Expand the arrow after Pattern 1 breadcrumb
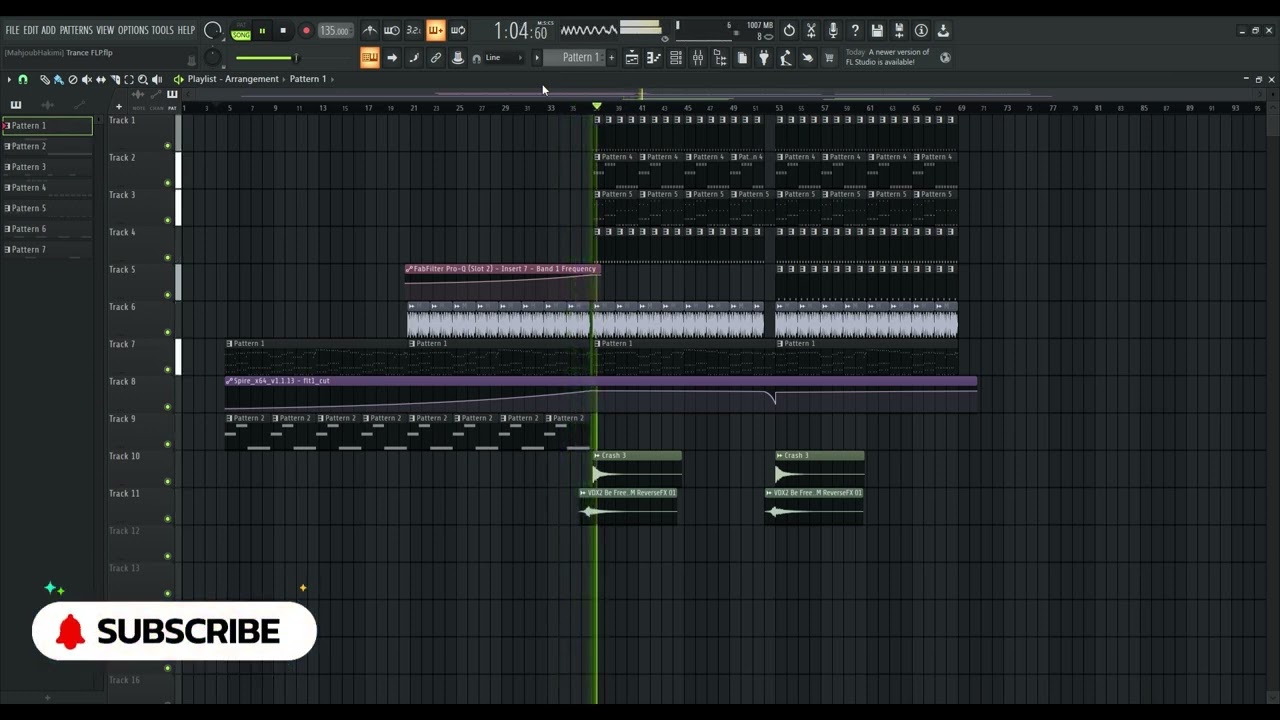This screenshot has width=1280, height=720. point(332,79)
